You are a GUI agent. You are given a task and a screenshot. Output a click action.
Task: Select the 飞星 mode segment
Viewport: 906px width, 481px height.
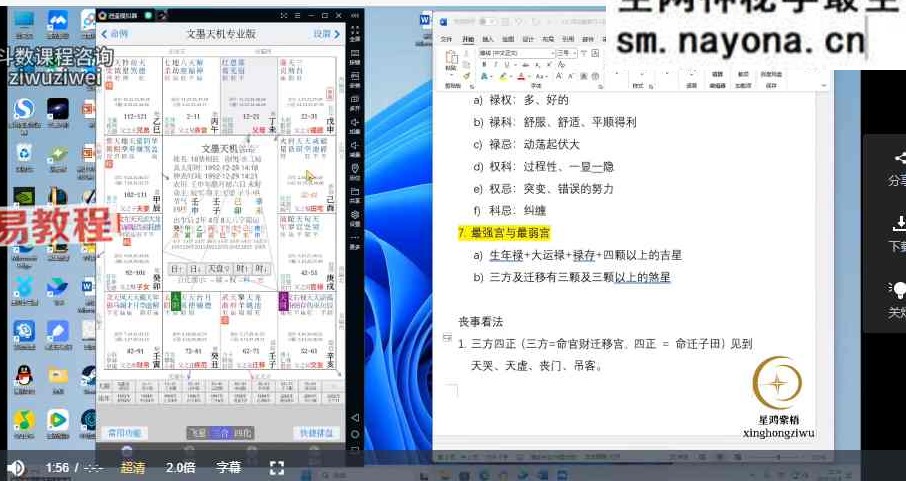[198, 432]
